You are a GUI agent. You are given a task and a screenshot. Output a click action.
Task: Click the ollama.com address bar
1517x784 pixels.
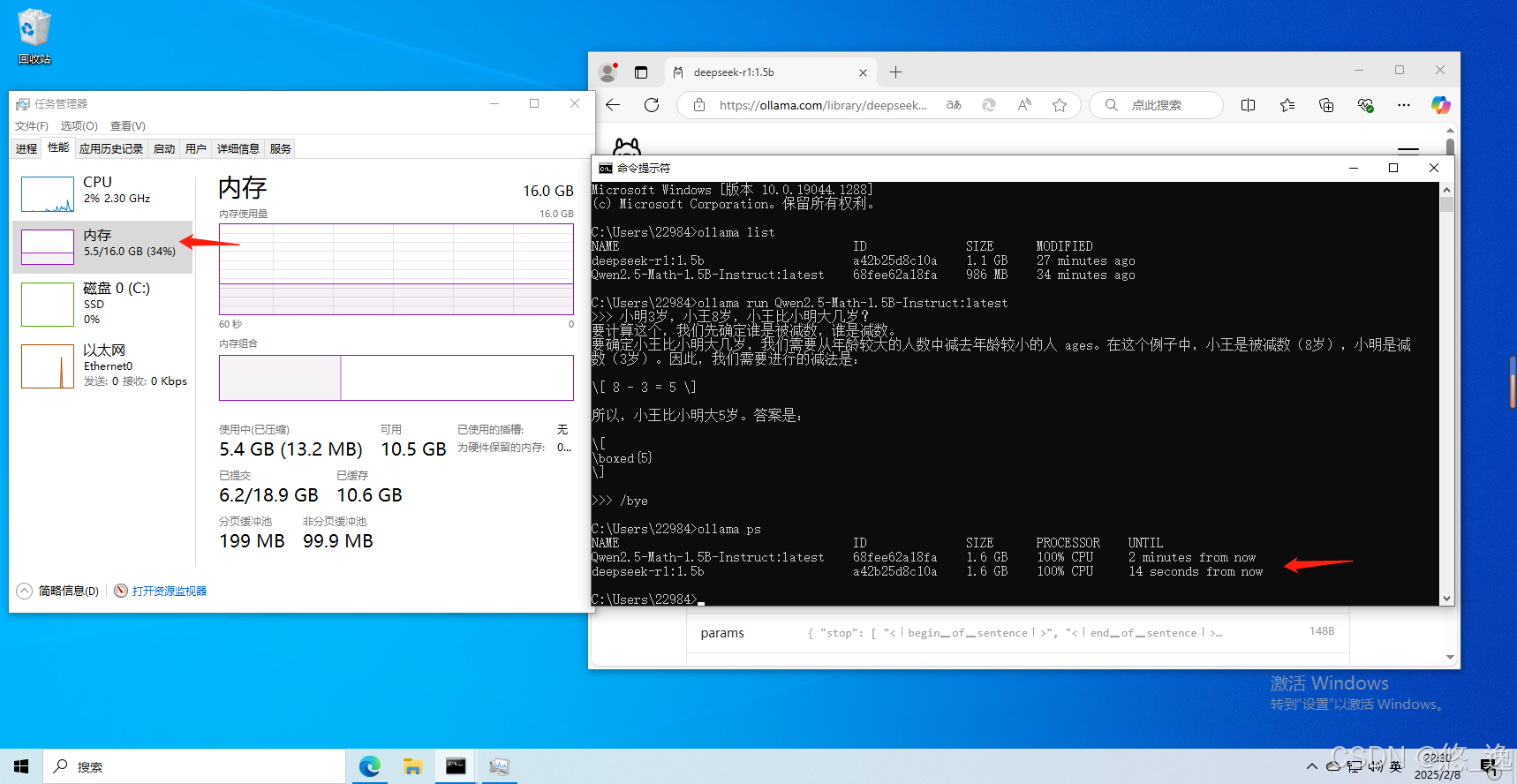tap(823, 105)
